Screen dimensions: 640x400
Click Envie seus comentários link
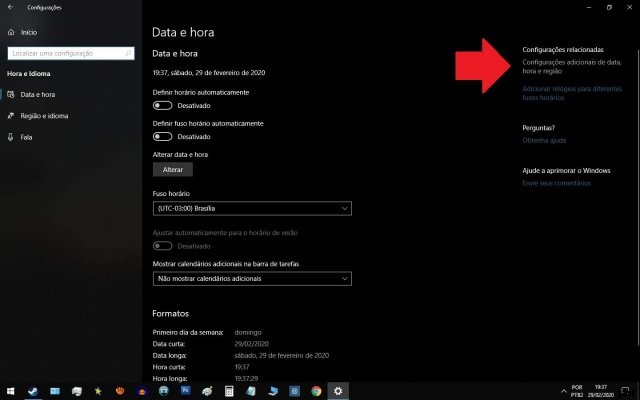point(557,183)
